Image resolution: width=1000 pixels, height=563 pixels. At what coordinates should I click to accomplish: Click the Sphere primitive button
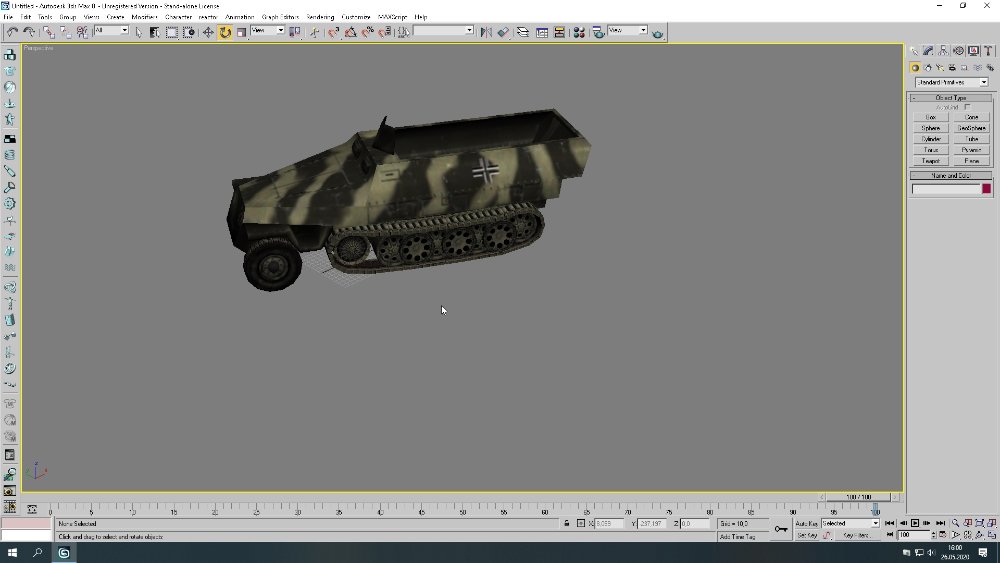930,128
